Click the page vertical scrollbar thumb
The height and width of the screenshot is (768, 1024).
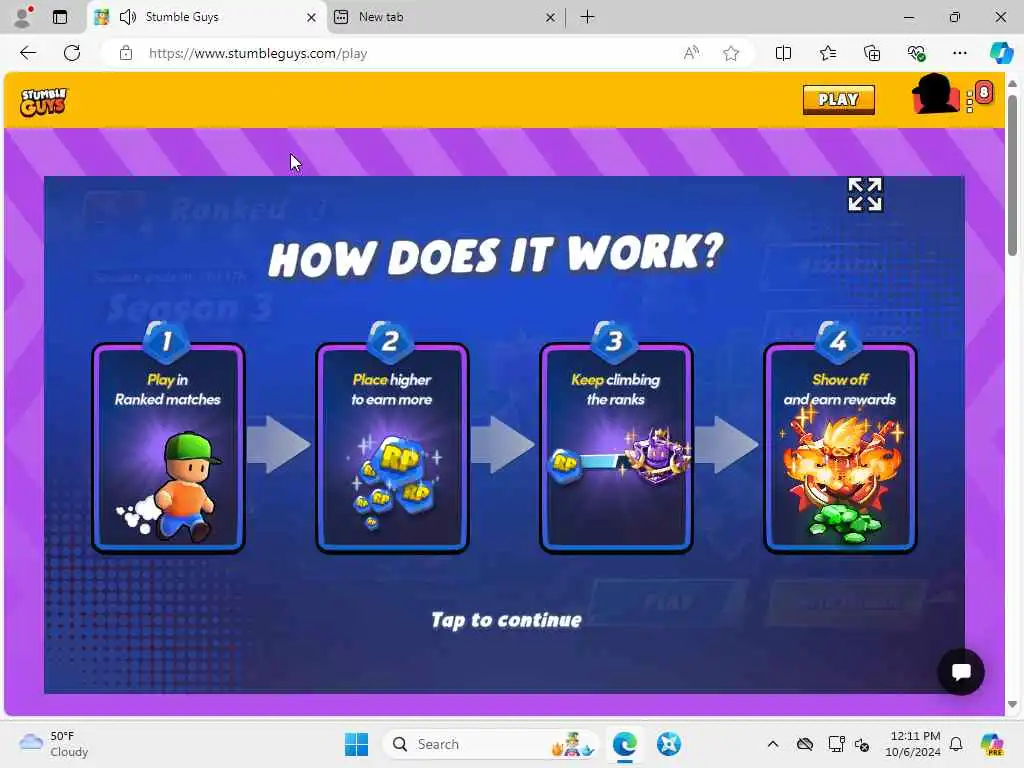click(1012, 175)
